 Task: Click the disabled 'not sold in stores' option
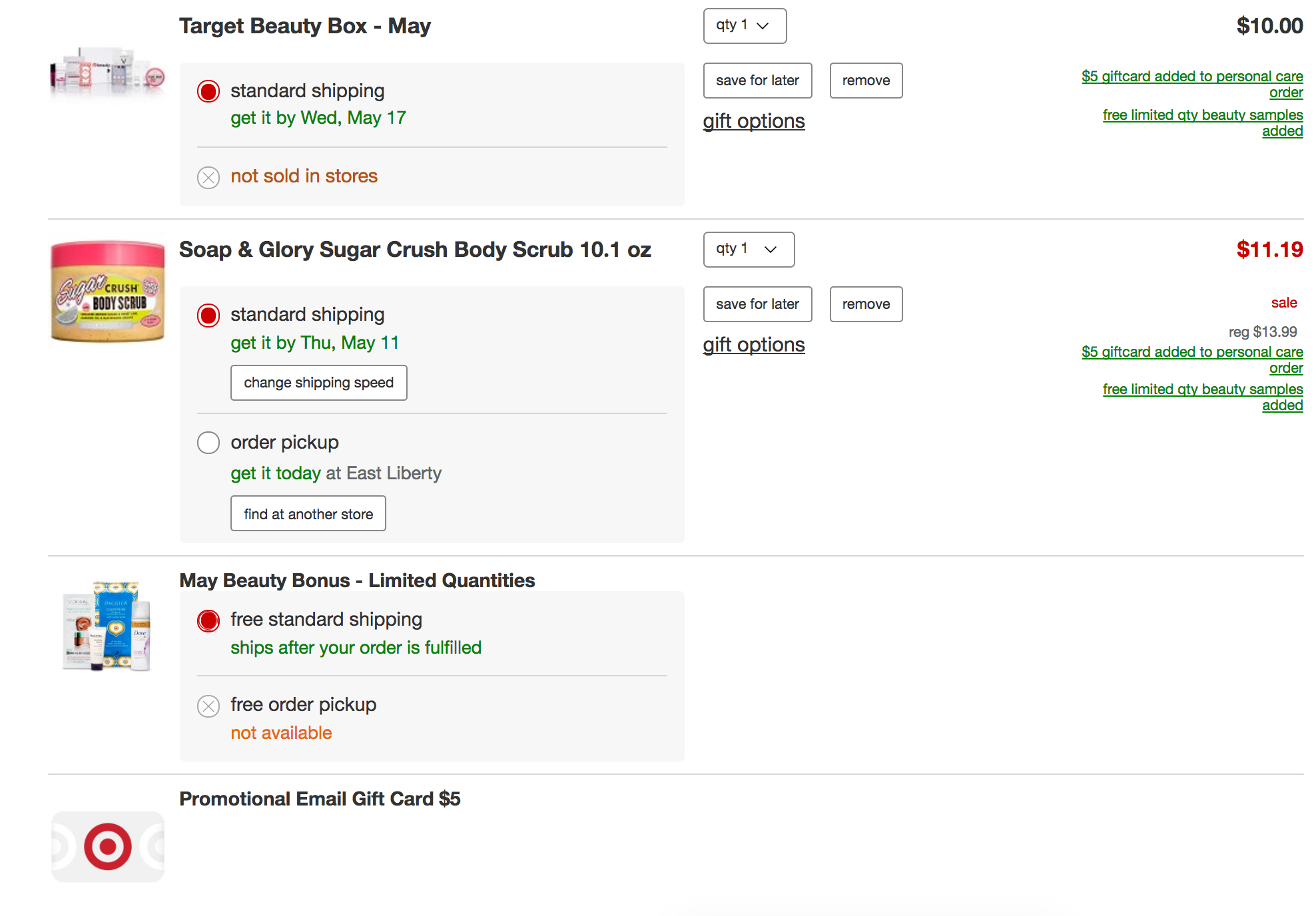(208, 177)
